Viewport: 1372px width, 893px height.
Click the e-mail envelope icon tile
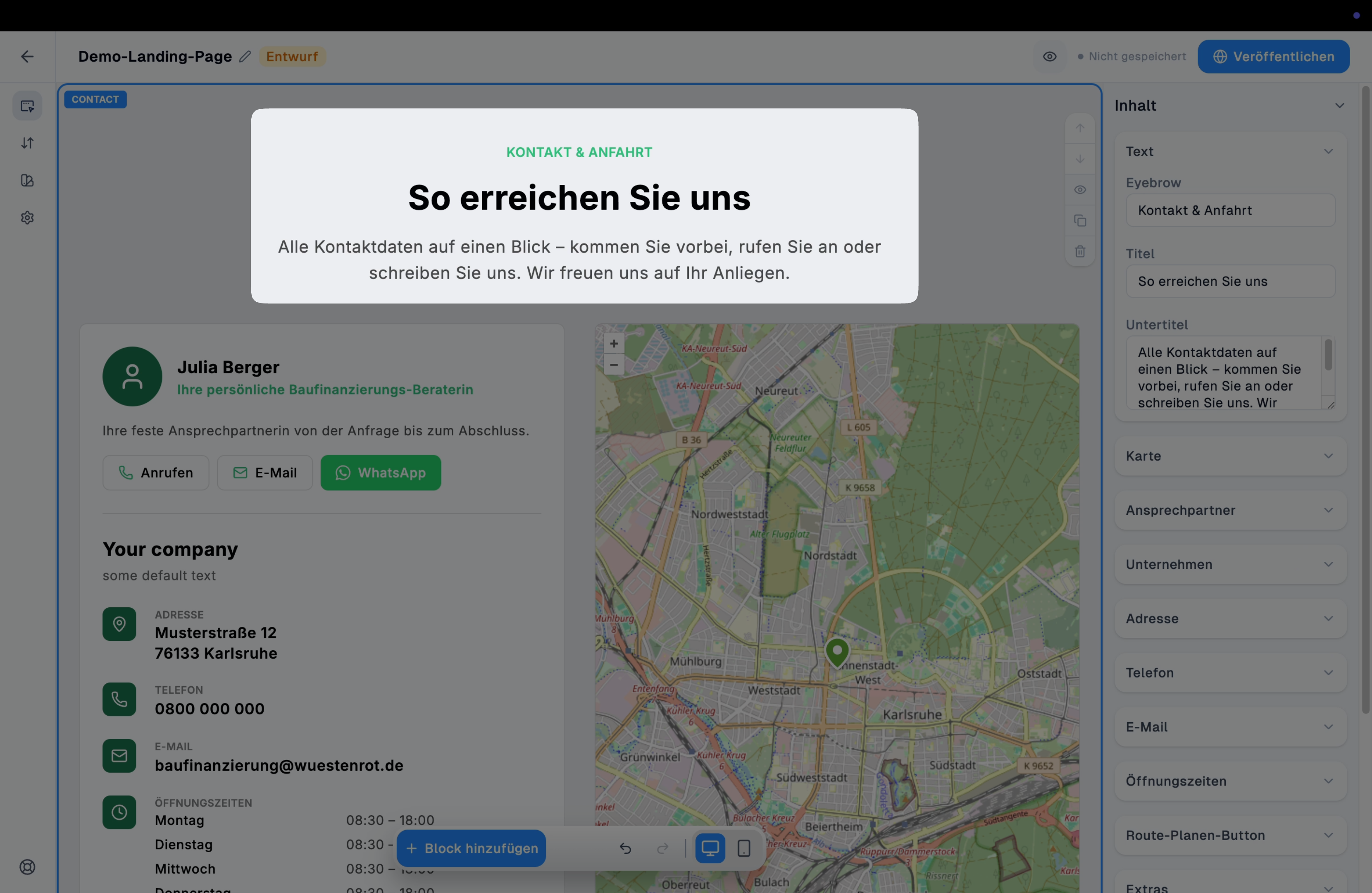[119, 756]
